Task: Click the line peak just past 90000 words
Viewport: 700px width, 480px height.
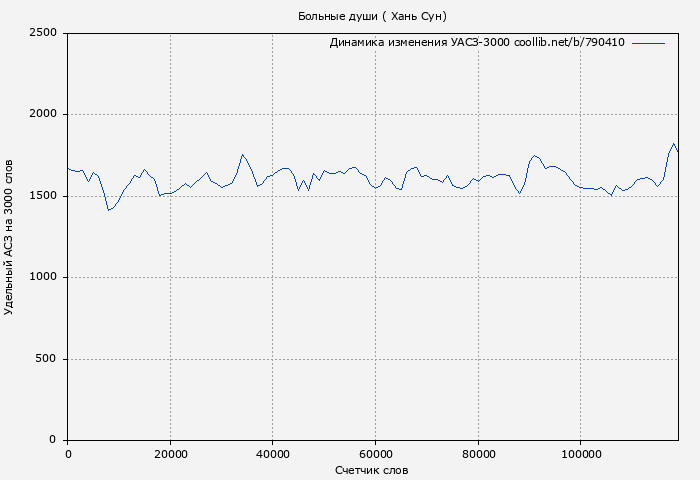Action: tap(535, 155)
